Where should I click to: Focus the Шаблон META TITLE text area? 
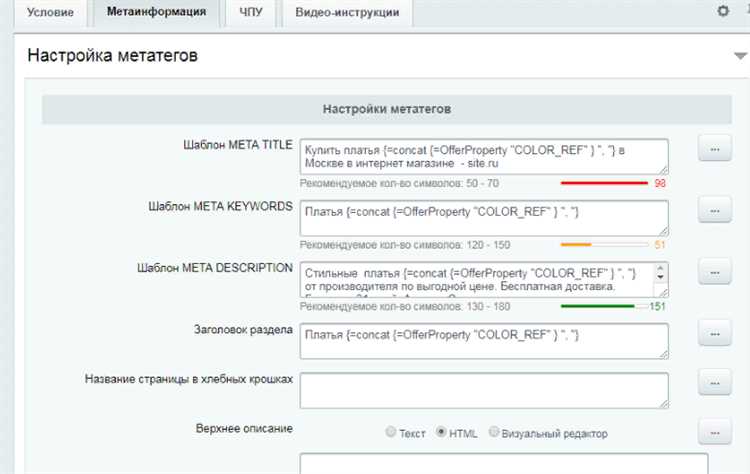pyautogui.click(x=484, y=157)
